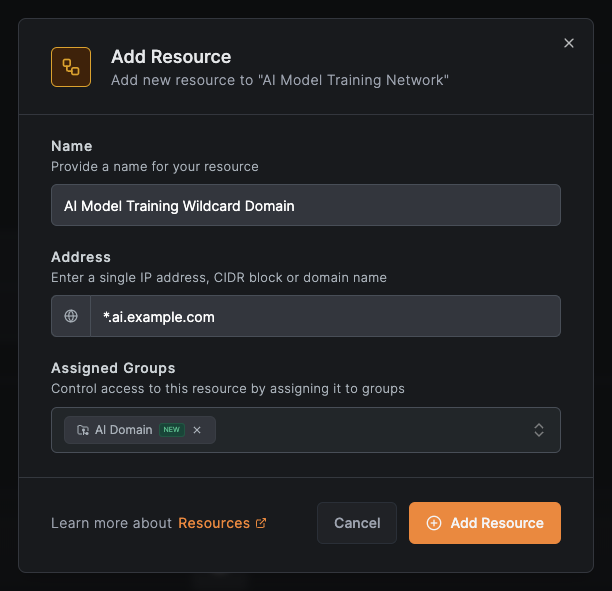Viewport: 612px width, 591px height.
Task: Click the globe icon beside address
Action: click(71, 316)
